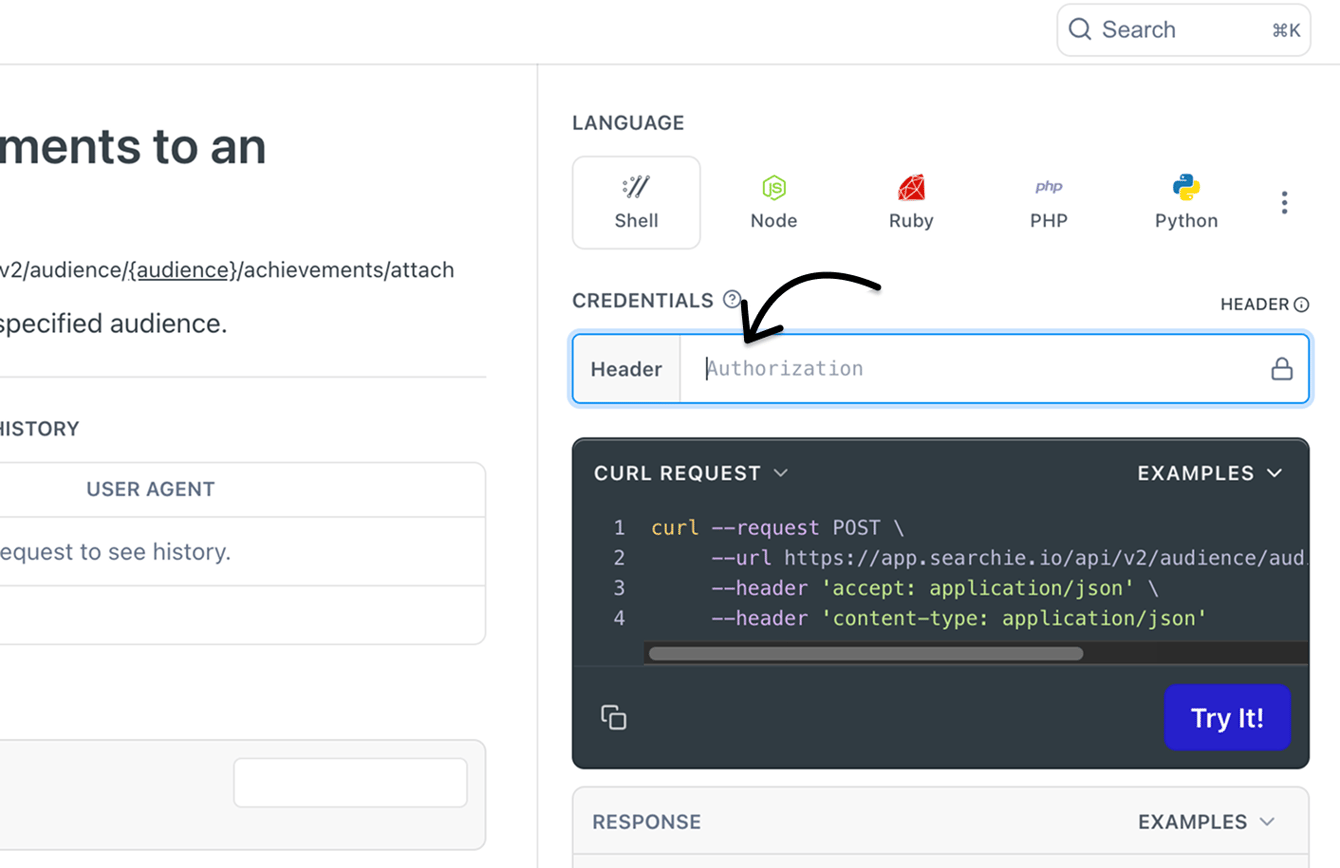The image size is (1340, 868).
Task: Click the LANGUAGE section label
Action: click(628, 123)
